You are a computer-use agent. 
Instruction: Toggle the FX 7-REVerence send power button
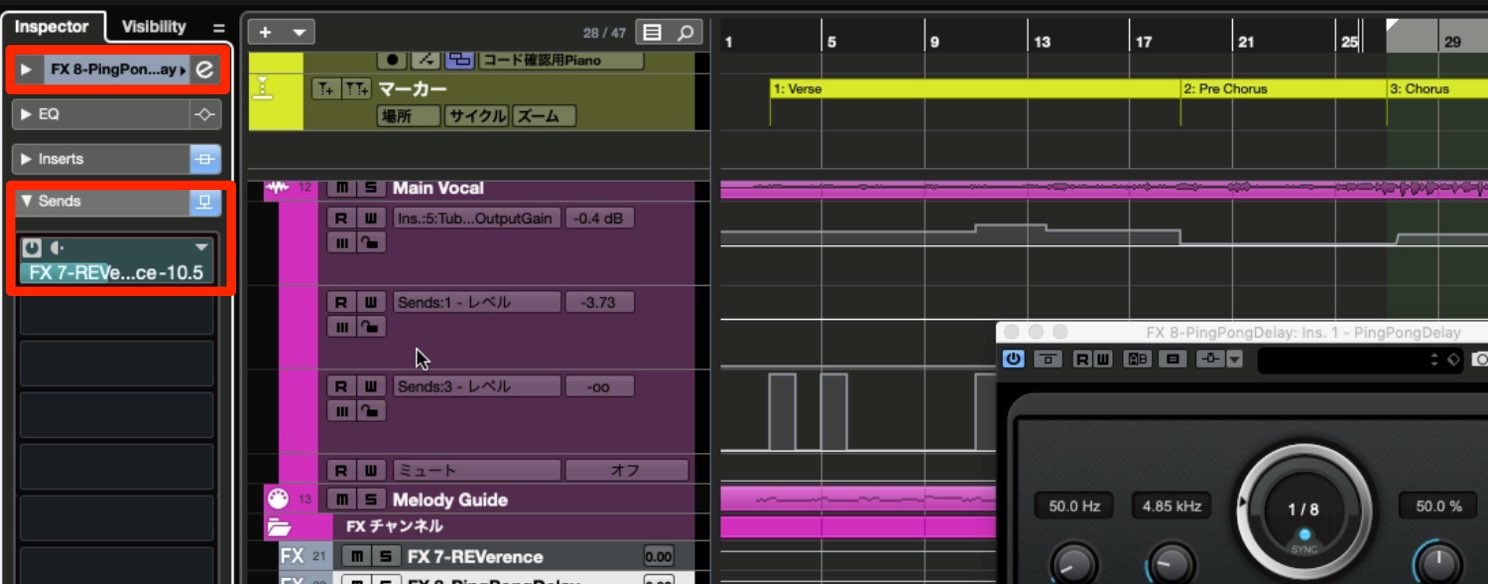32,247
